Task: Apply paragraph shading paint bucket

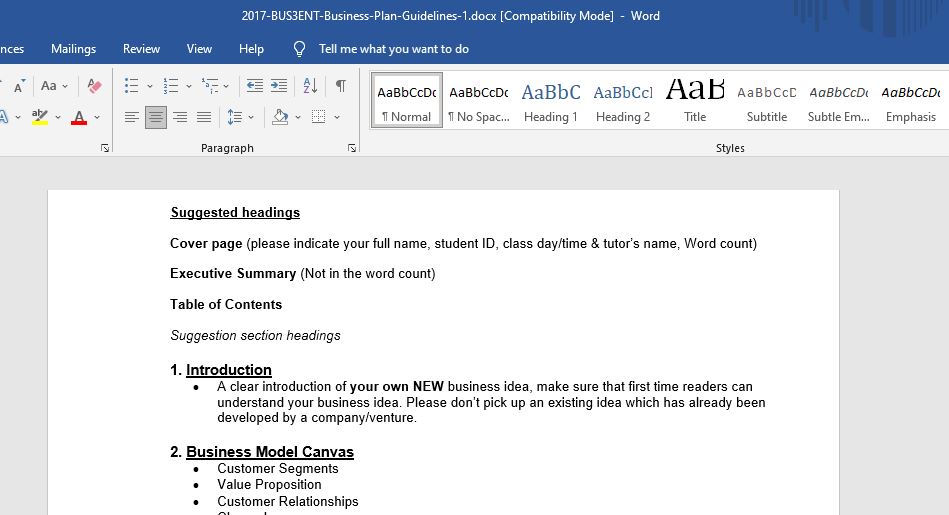Action: pos(280,117)
